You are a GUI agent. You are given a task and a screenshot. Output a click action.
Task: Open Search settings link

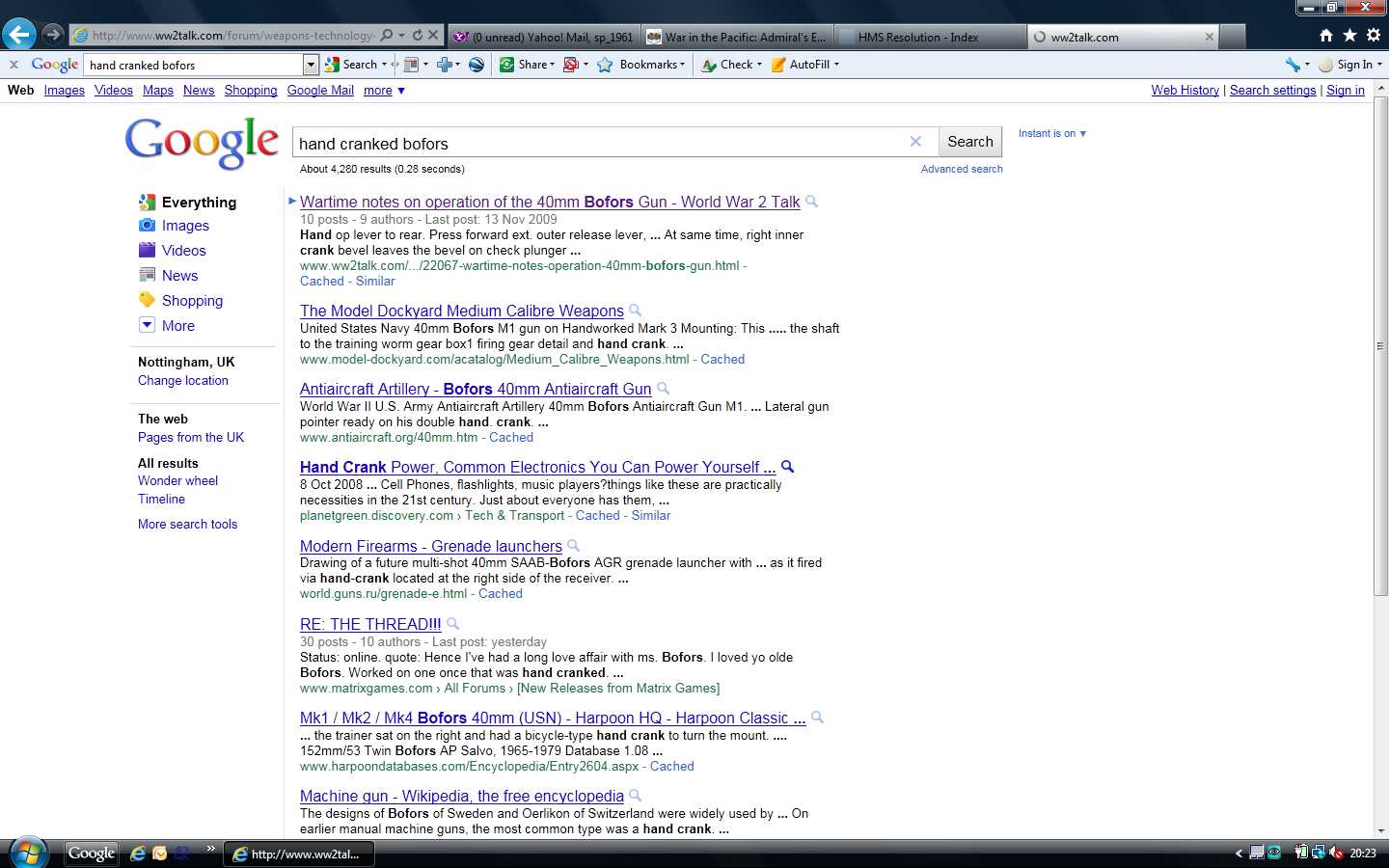(1273, 90)
